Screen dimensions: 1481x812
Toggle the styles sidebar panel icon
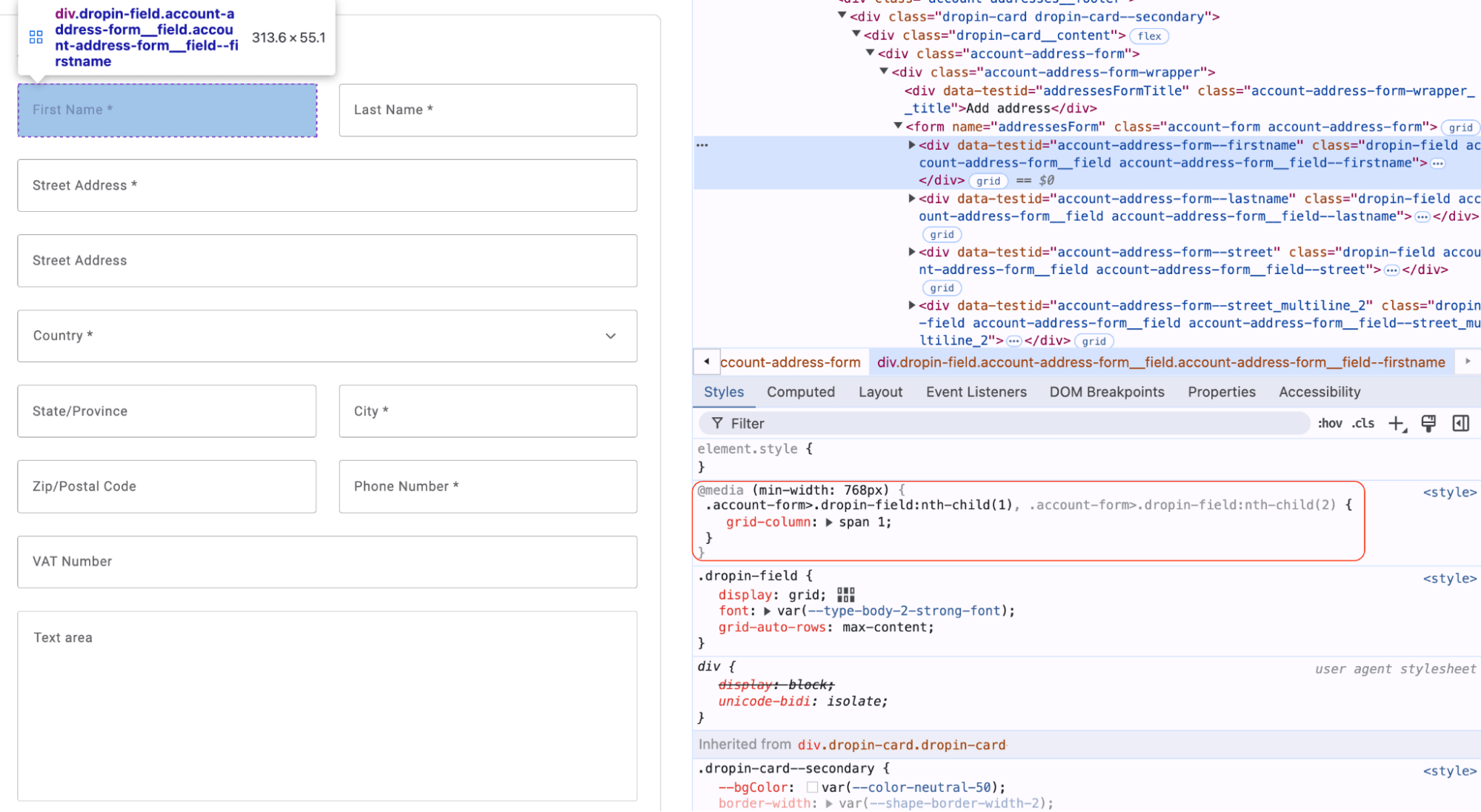(1461, 423)
